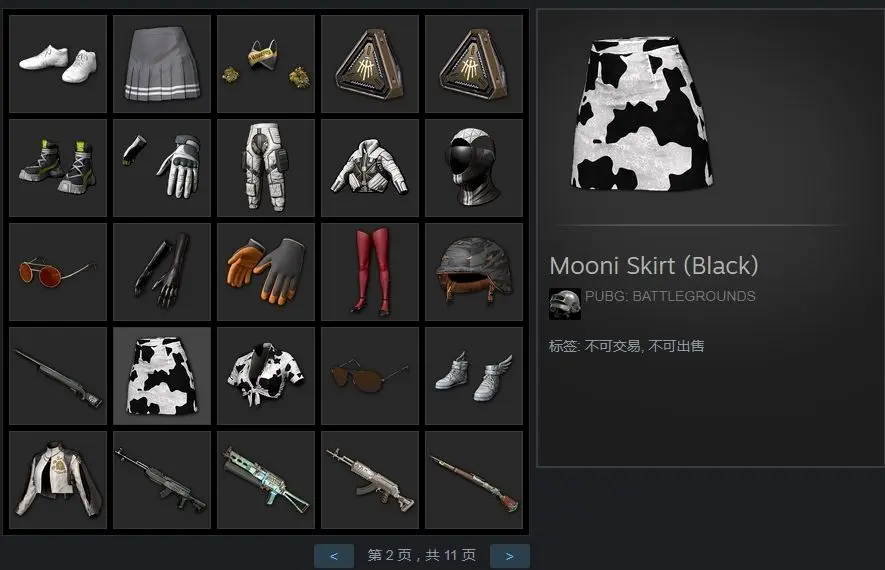Screen dimensions: 885x570
Task: Open the PUBG: BATTLEGROUNDS game link
Action: [x=670, y=296]
